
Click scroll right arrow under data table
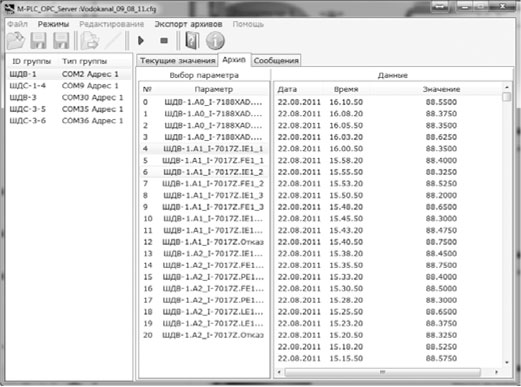tap(497, 372)
